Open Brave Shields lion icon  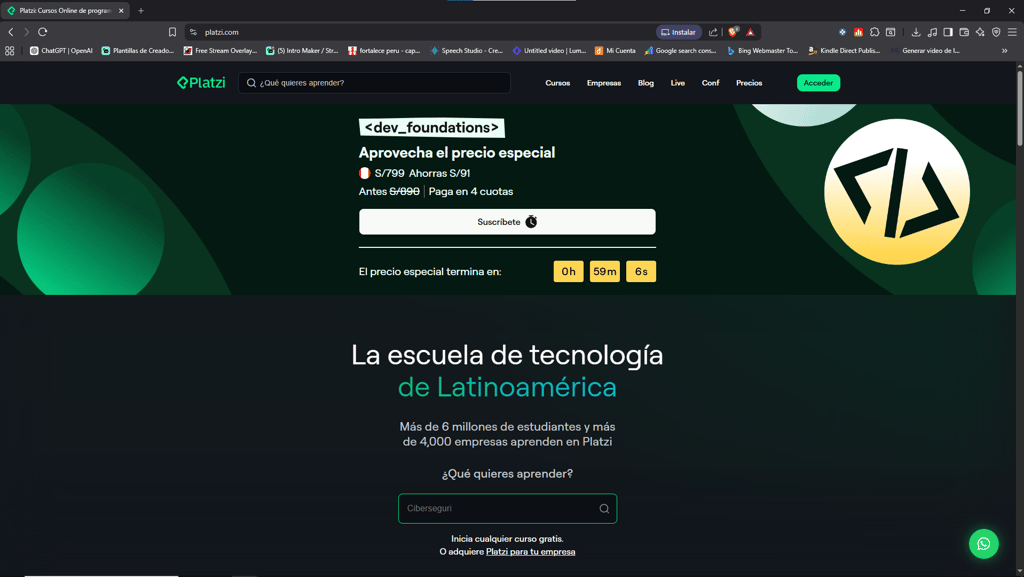733,31
